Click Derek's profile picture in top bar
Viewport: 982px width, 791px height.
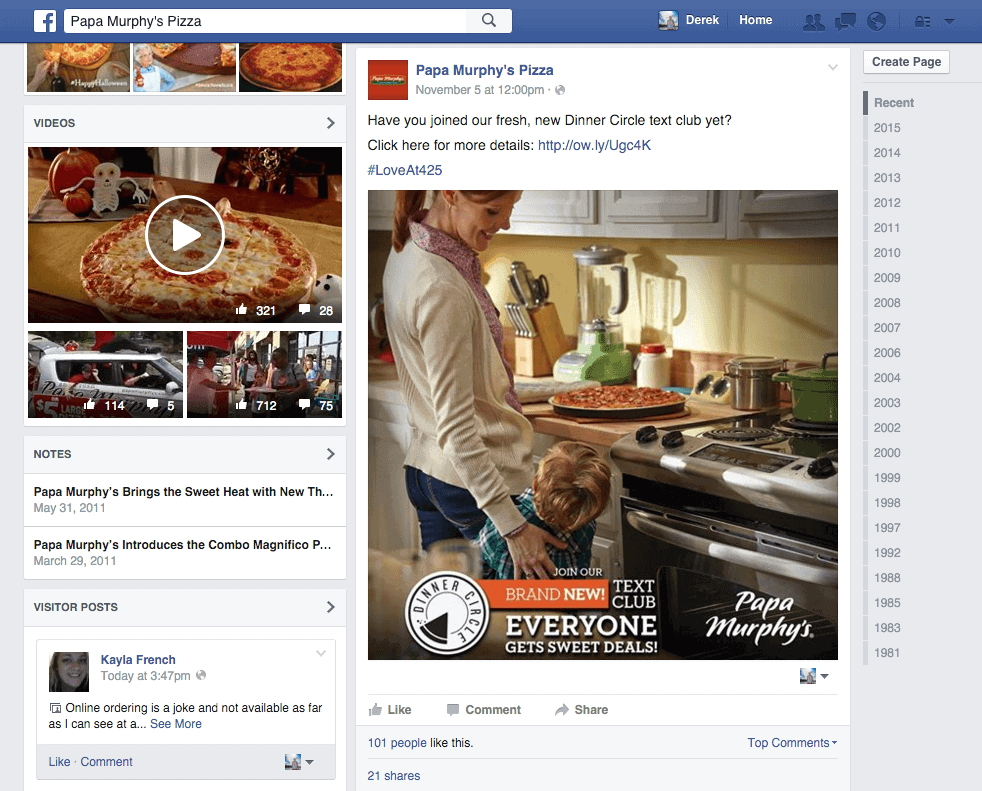668,20
